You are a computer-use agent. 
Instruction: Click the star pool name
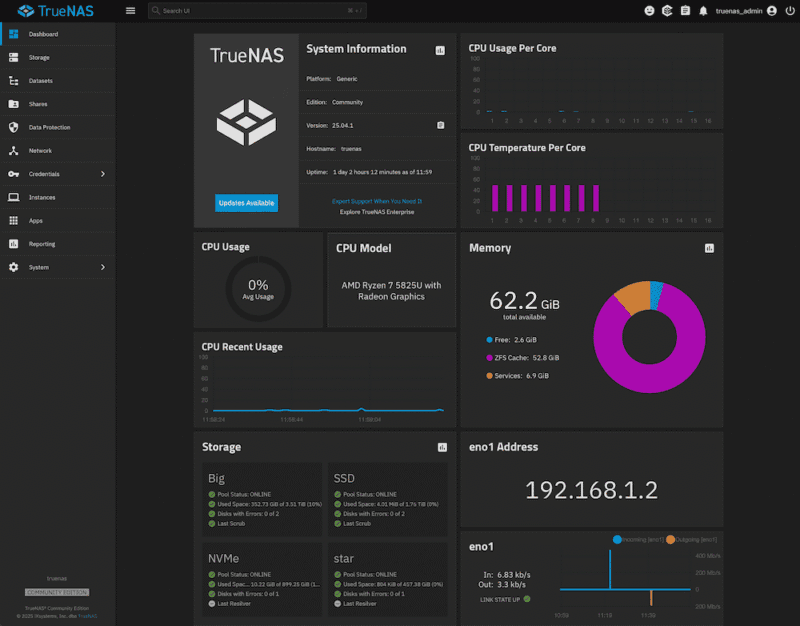pos(343,559)
